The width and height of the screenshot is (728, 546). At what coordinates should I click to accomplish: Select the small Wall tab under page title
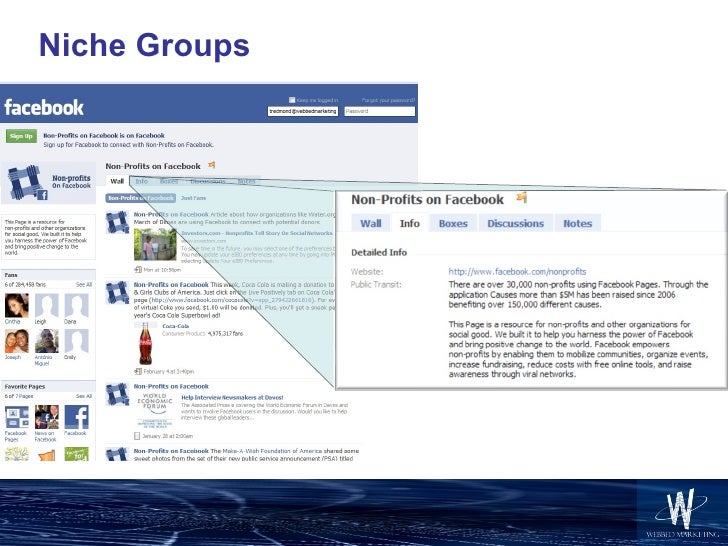117,181
